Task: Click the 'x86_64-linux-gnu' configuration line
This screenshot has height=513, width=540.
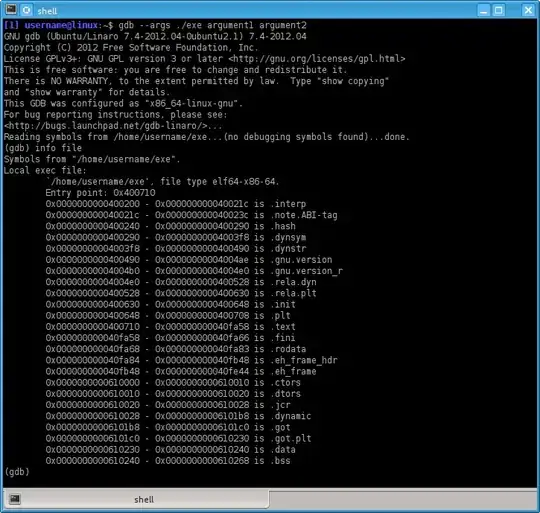Action: 123,103
